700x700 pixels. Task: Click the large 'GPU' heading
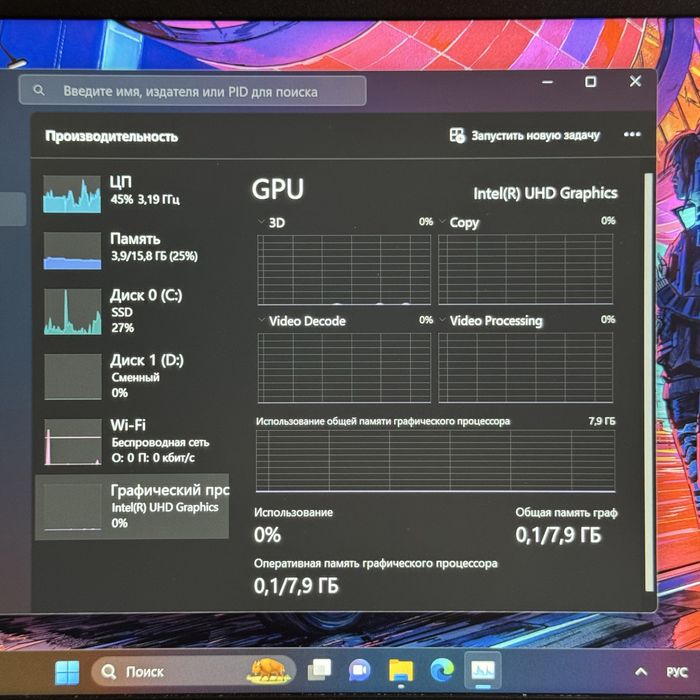click(x=278, y=189)
